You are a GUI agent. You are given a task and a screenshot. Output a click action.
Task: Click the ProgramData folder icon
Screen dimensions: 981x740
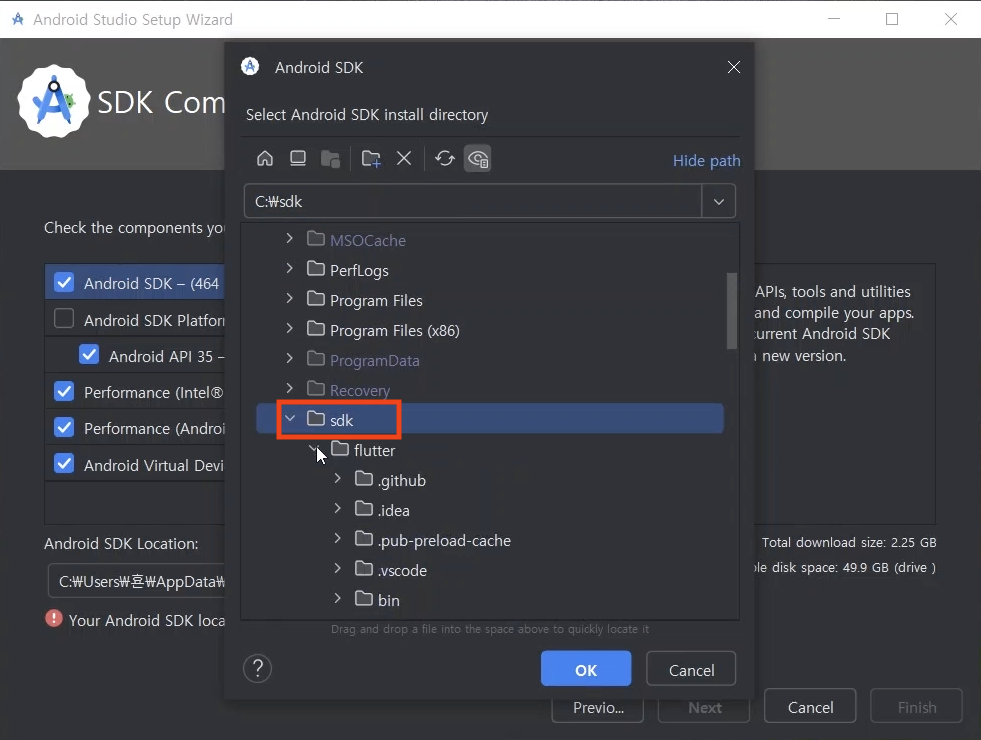click(316, 359)
